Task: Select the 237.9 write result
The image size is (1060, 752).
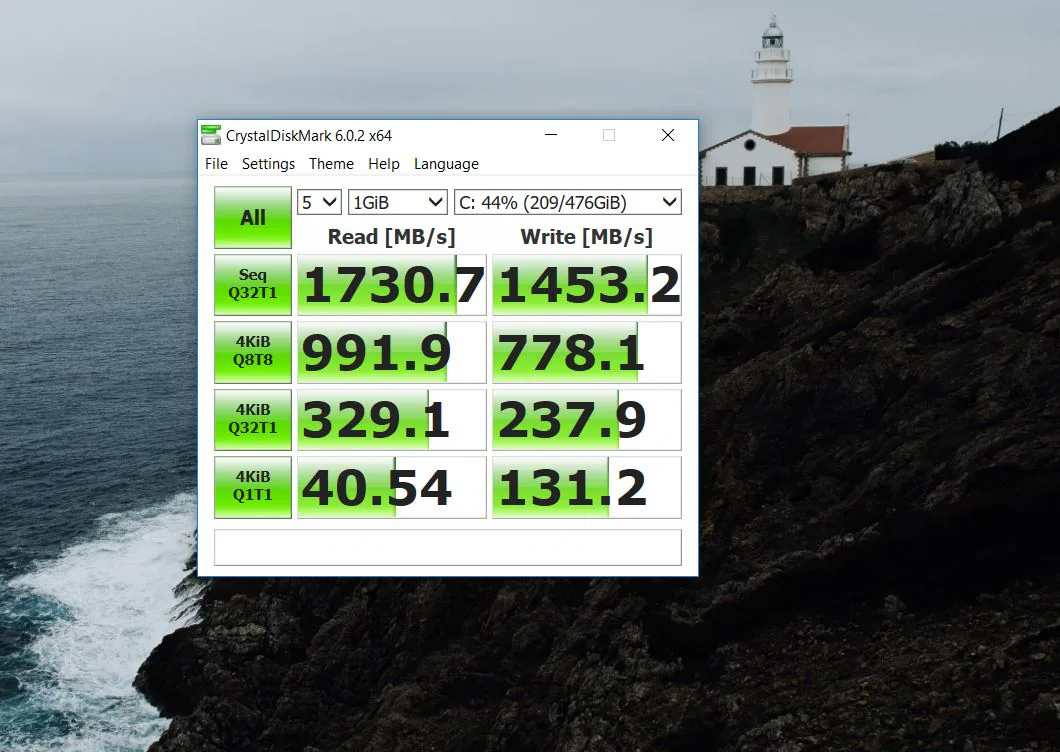Action: tap(587, 419)
